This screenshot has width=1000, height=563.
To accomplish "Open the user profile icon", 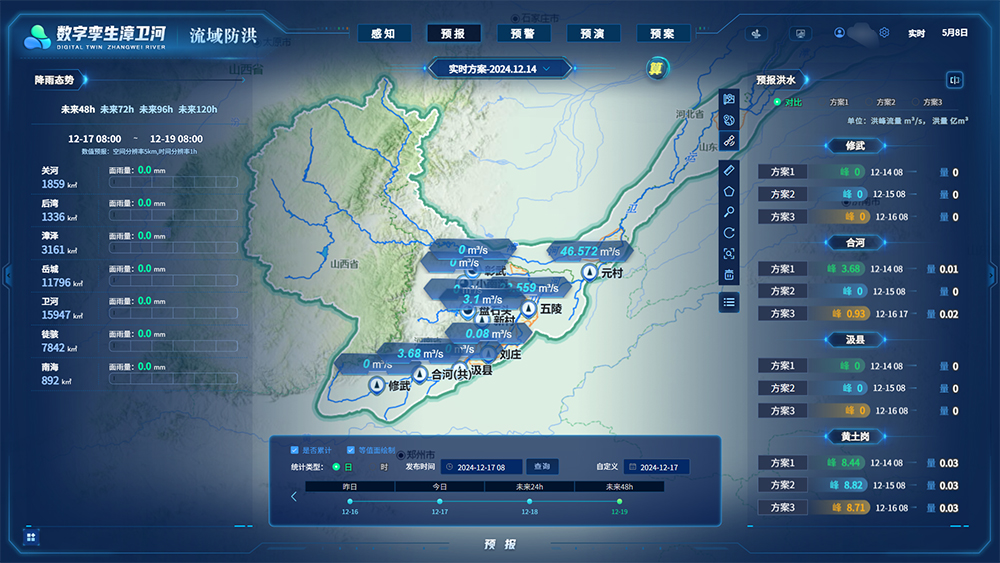I will click(x=839, y=33).
